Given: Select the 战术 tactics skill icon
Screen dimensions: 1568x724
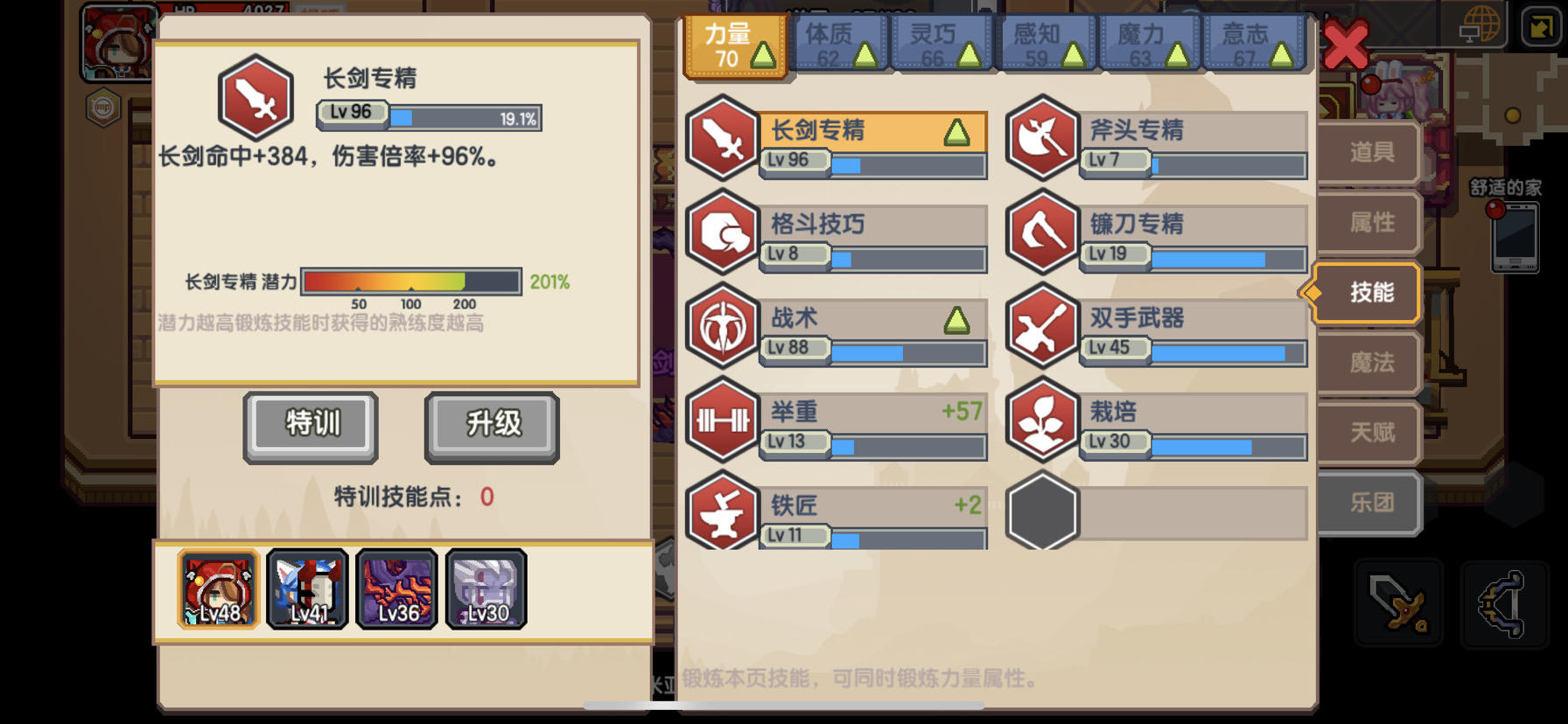Looking at the screenshot, I should 723,327.
